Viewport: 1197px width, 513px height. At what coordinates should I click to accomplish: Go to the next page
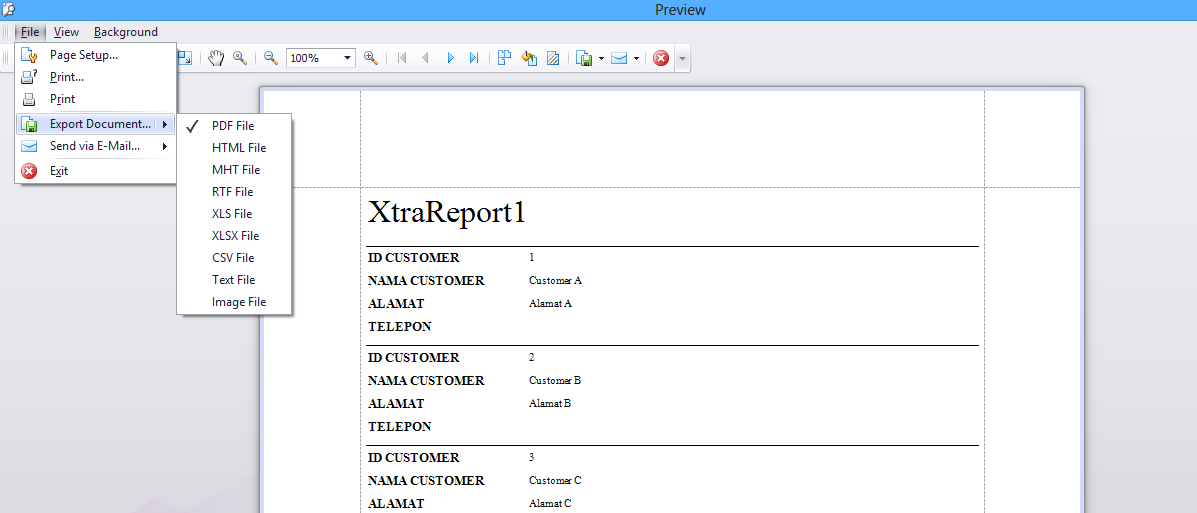pyautogui.click(x=450, y=58)
